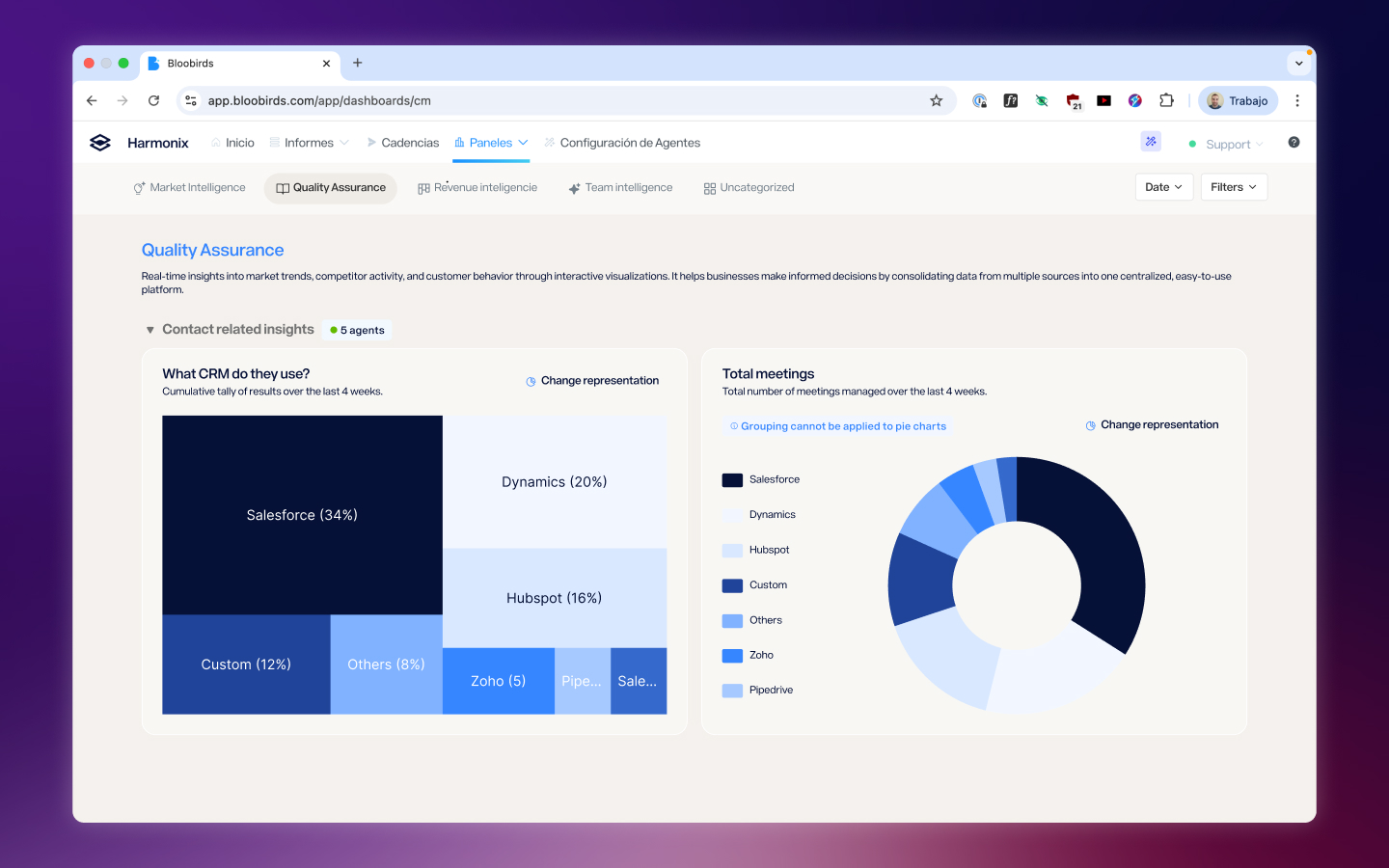Click Others (8%) treemap block
This screenshot has height=868, width=1389.
point(386,665)
